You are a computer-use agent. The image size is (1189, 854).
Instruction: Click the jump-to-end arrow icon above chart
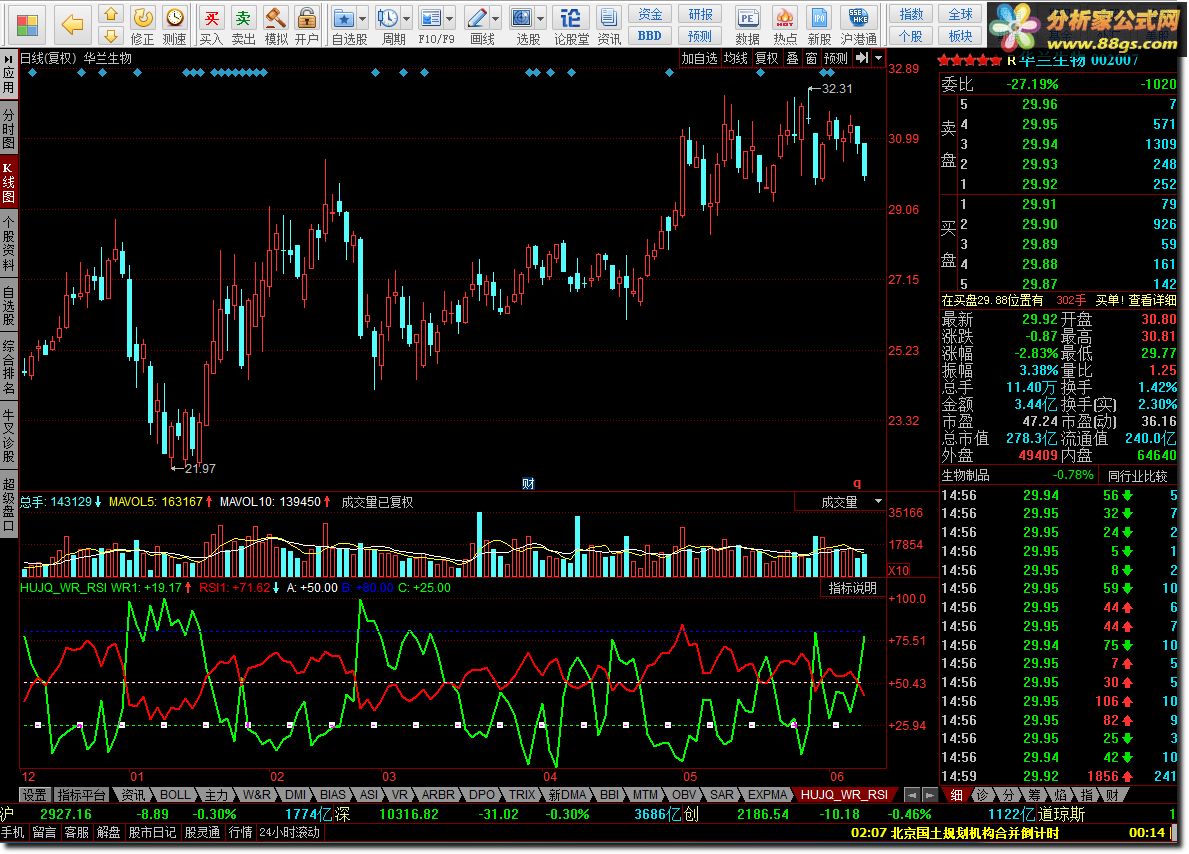[x=862, y=58]
